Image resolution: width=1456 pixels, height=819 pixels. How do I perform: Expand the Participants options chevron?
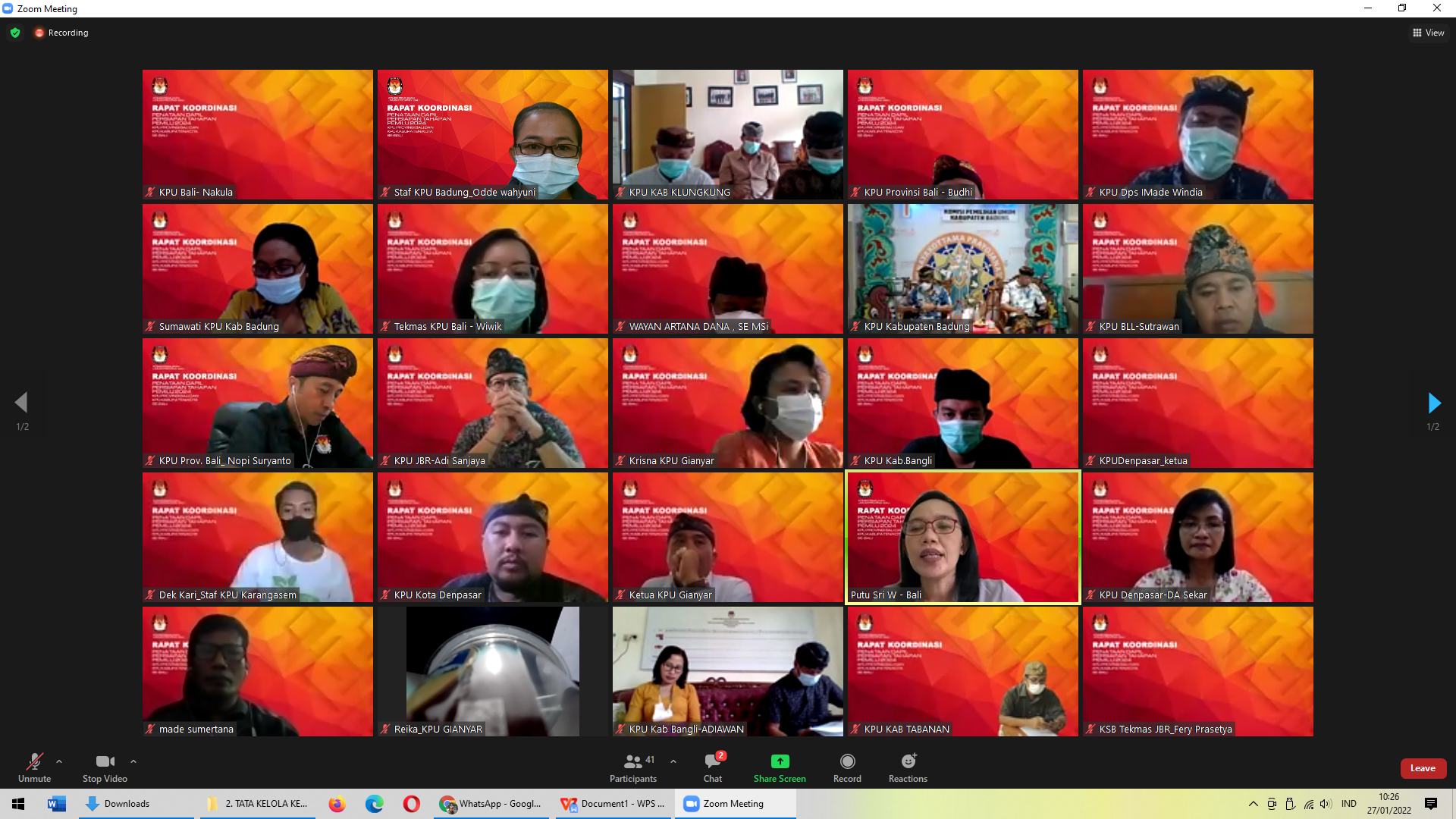[673, 761]
